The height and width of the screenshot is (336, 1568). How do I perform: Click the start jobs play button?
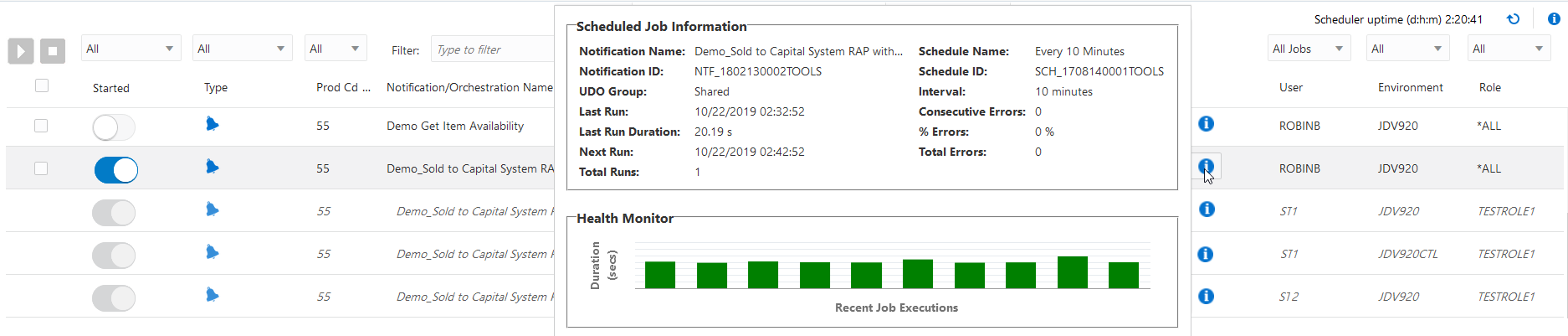[21, 51]
